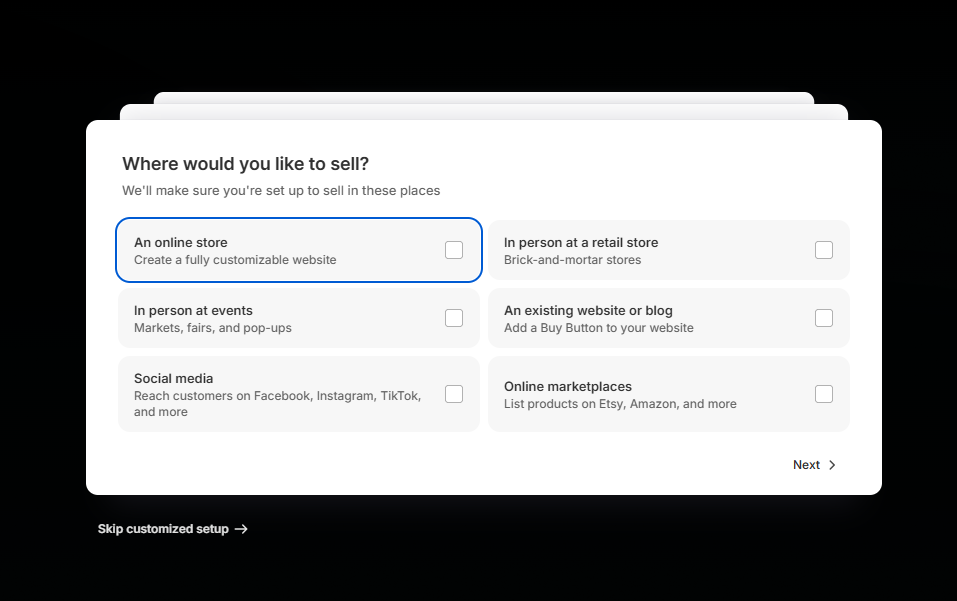Choose the 'Online marketplaces' option title

[x=568, y=386]
